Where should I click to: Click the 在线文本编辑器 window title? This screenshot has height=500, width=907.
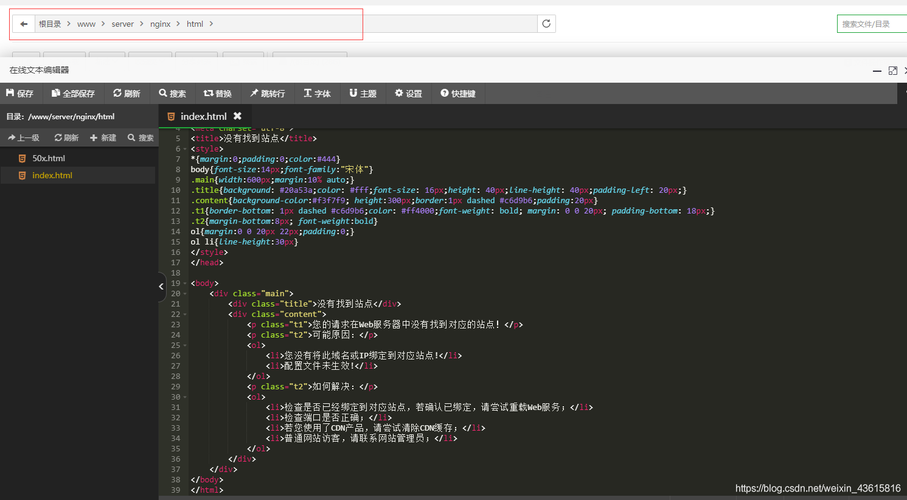pyautogui.click(x=39, y=70)
